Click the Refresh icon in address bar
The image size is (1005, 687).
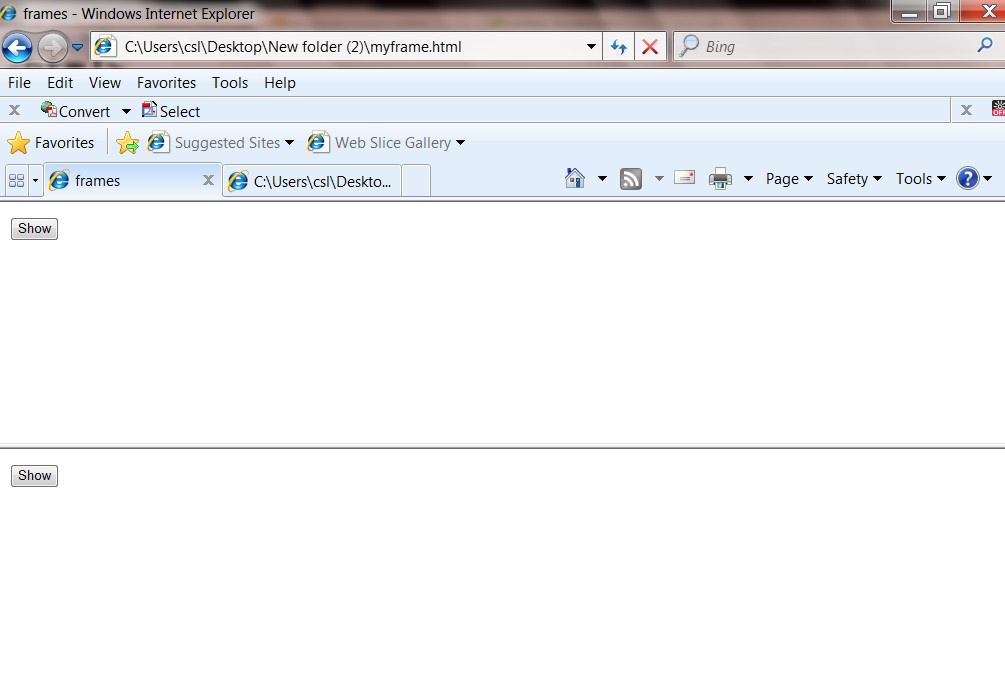point(620,46)
